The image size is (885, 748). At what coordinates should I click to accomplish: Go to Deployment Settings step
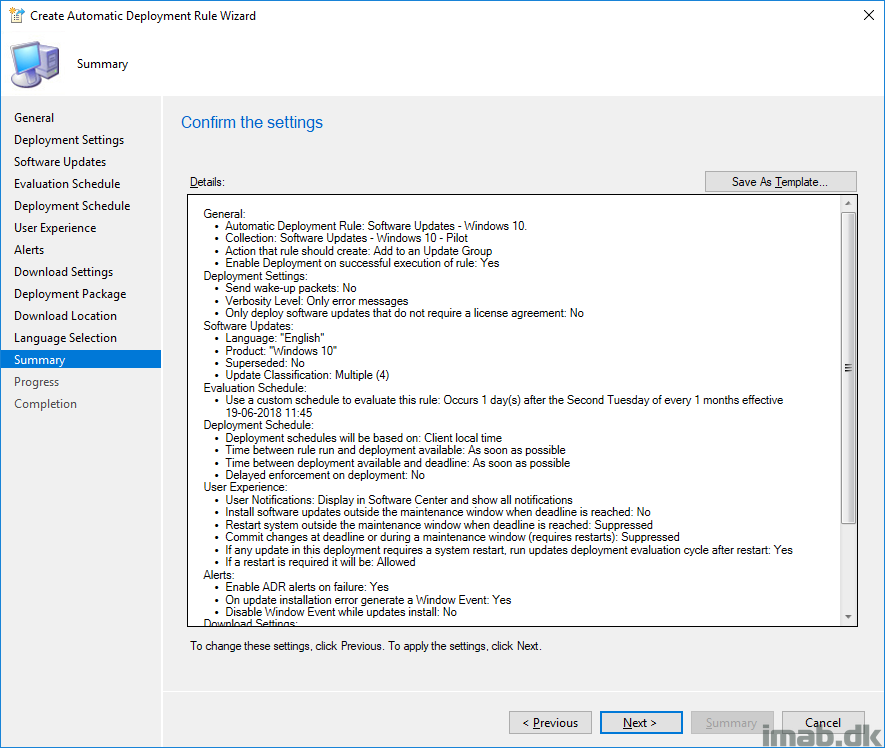(69, 140)
